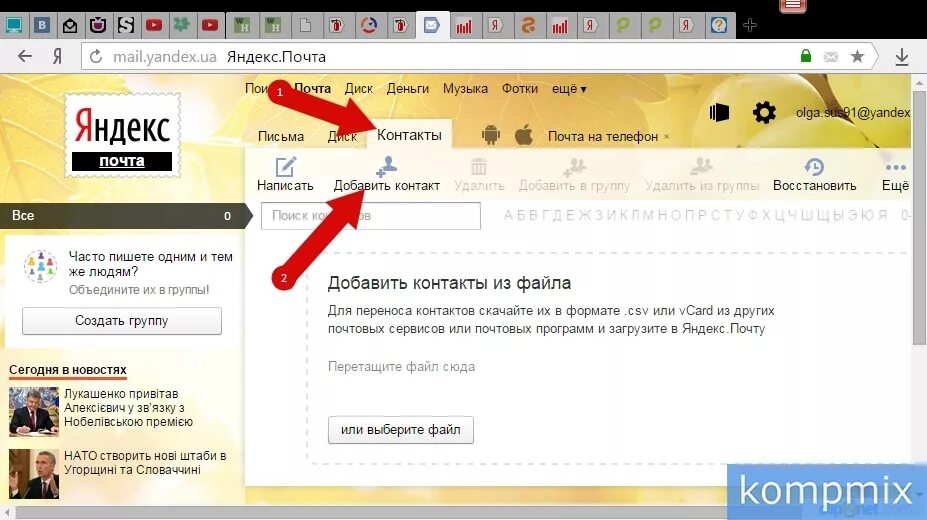Screen dimensions: 927x520
Task: Click the Создать группу button
Action: click(122, 321)
